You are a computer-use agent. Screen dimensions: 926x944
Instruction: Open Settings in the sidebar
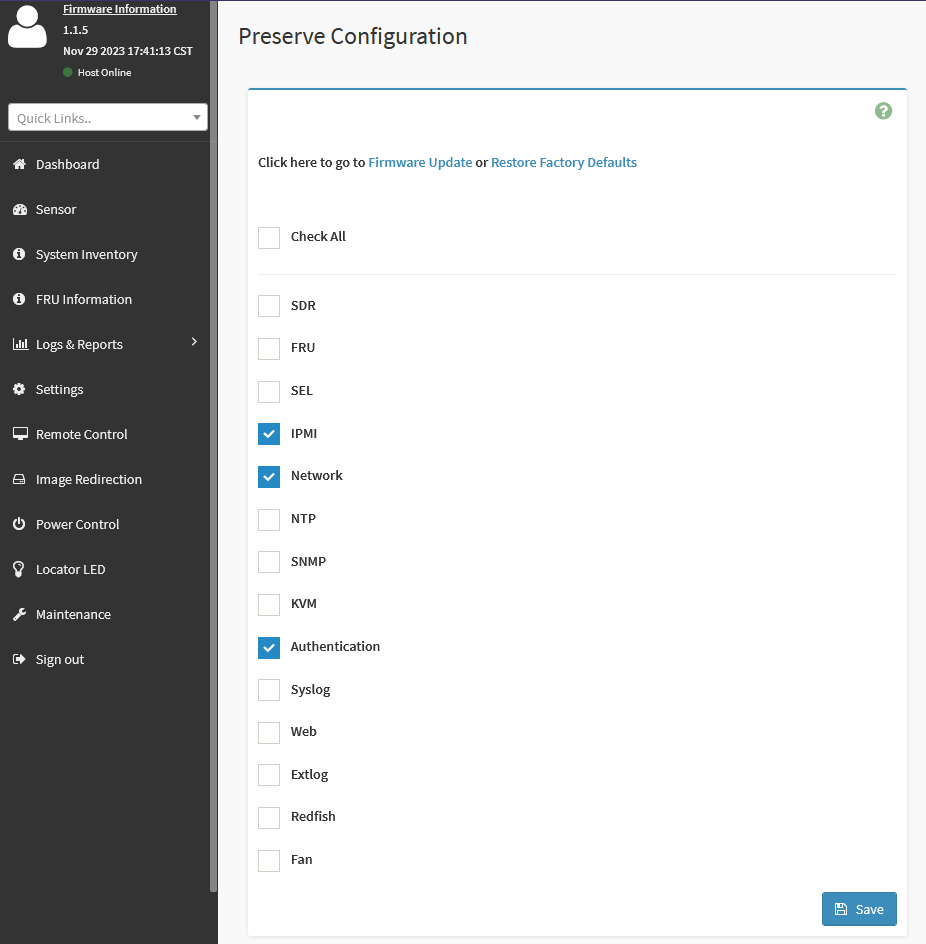click(59, 389)
